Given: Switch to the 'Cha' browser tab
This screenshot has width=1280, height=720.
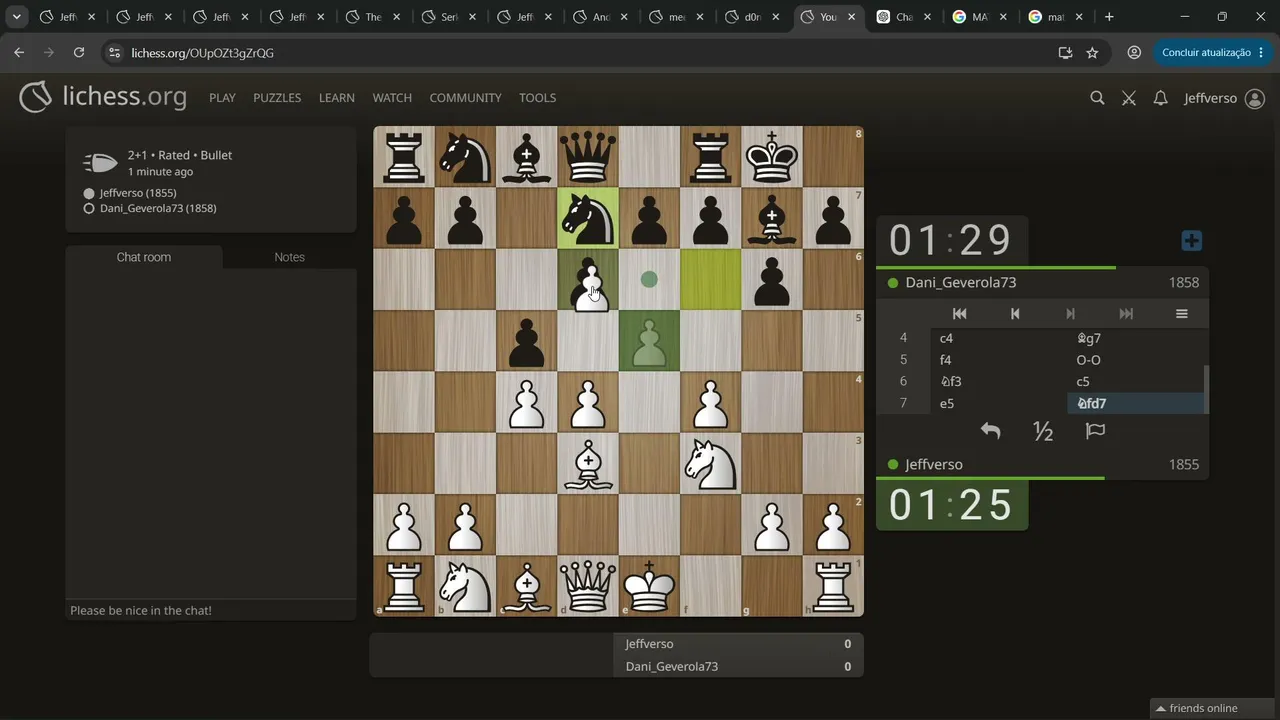Looking at the screenshot, I should pos(904,17).
